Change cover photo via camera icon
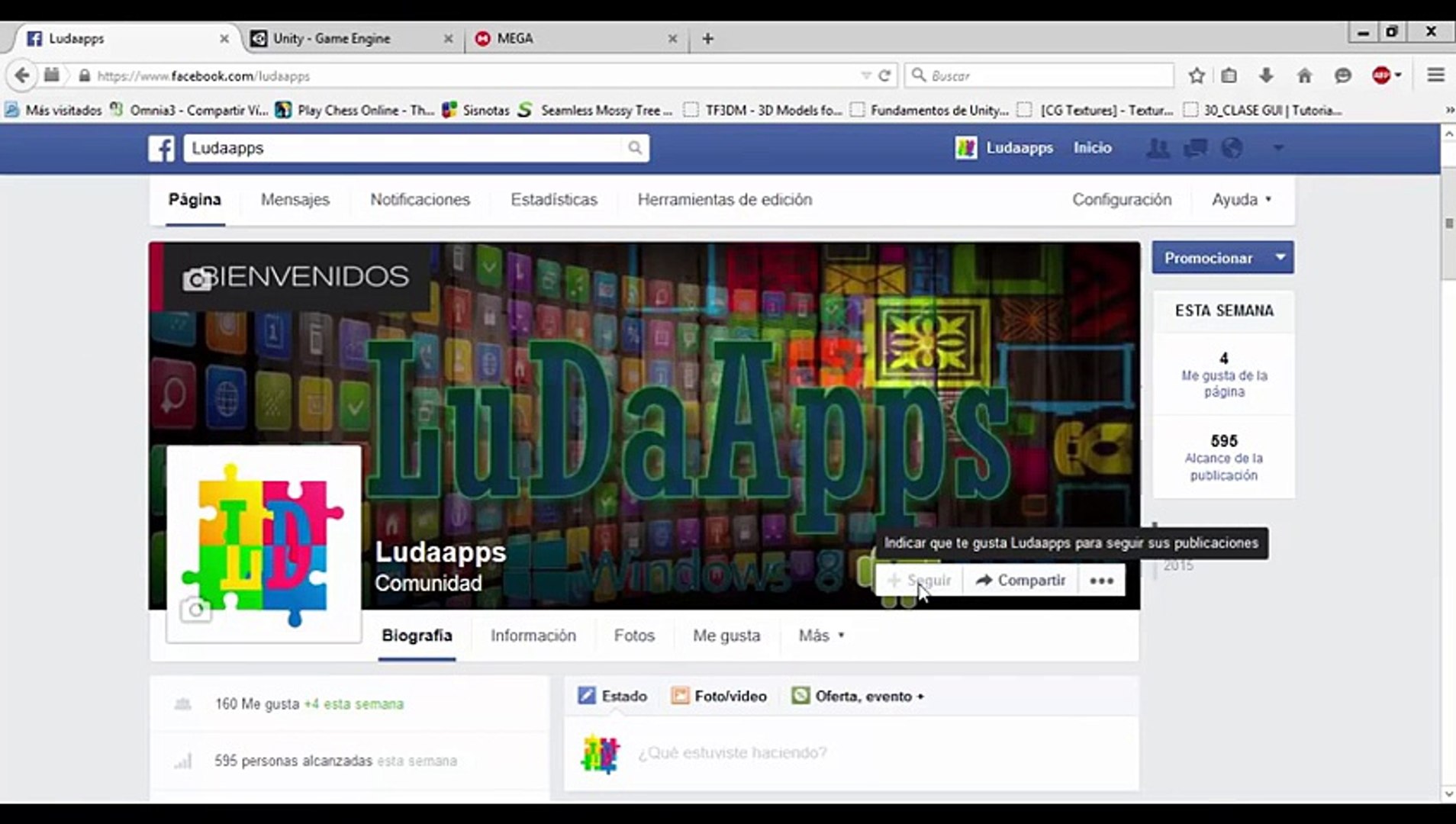Image resolution: width=1456 pixels, height=824 pixels. tap(197, 279)
